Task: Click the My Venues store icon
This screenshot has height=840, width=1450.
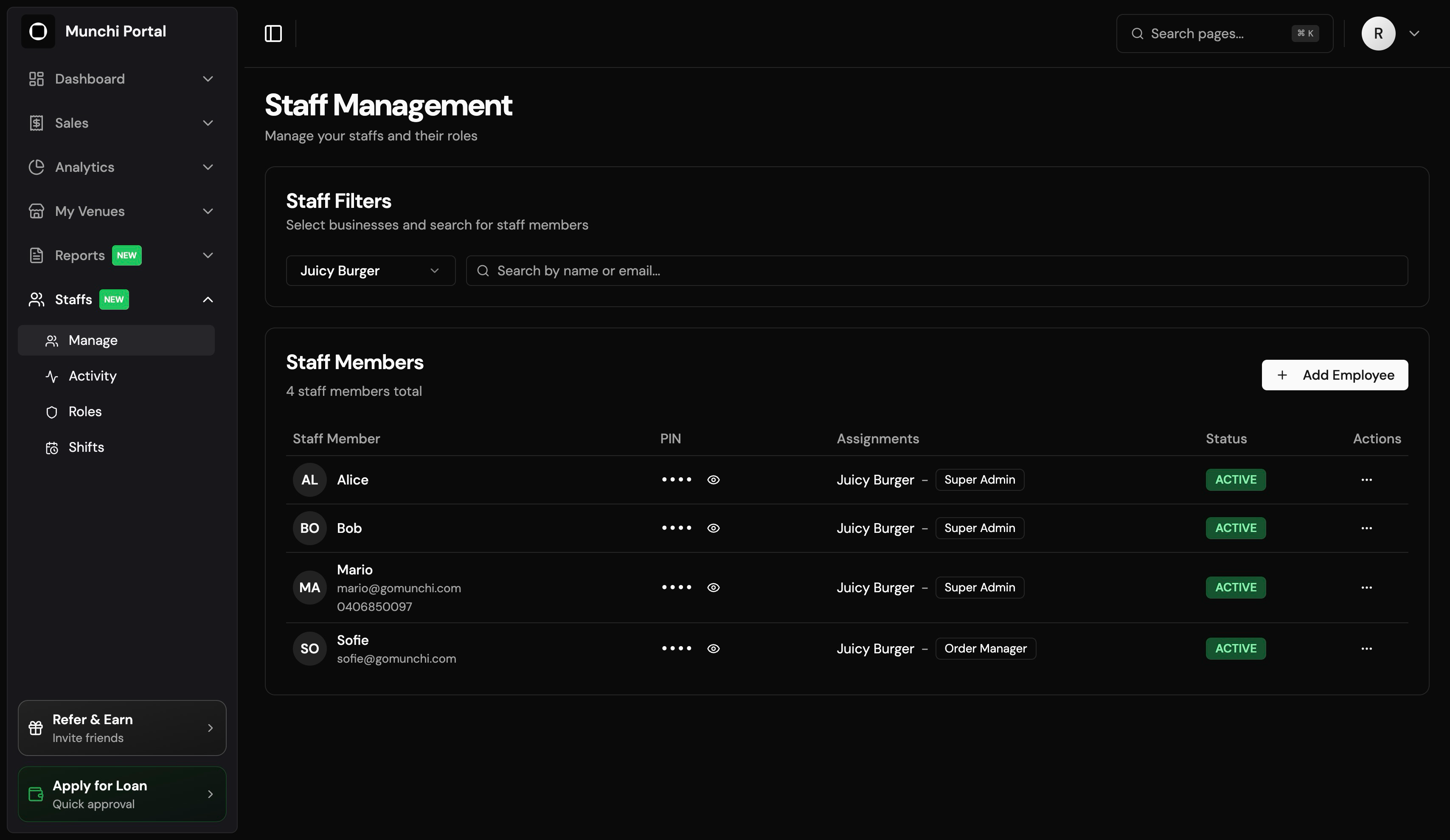Action: [36, 211]
